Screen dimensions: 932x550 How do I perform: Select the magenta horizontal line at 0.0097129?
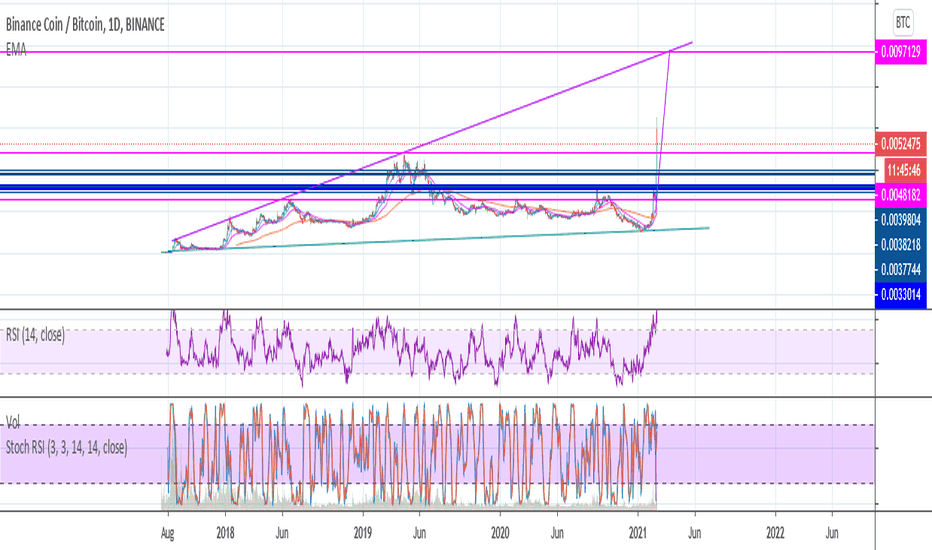[x=437, y=52]
